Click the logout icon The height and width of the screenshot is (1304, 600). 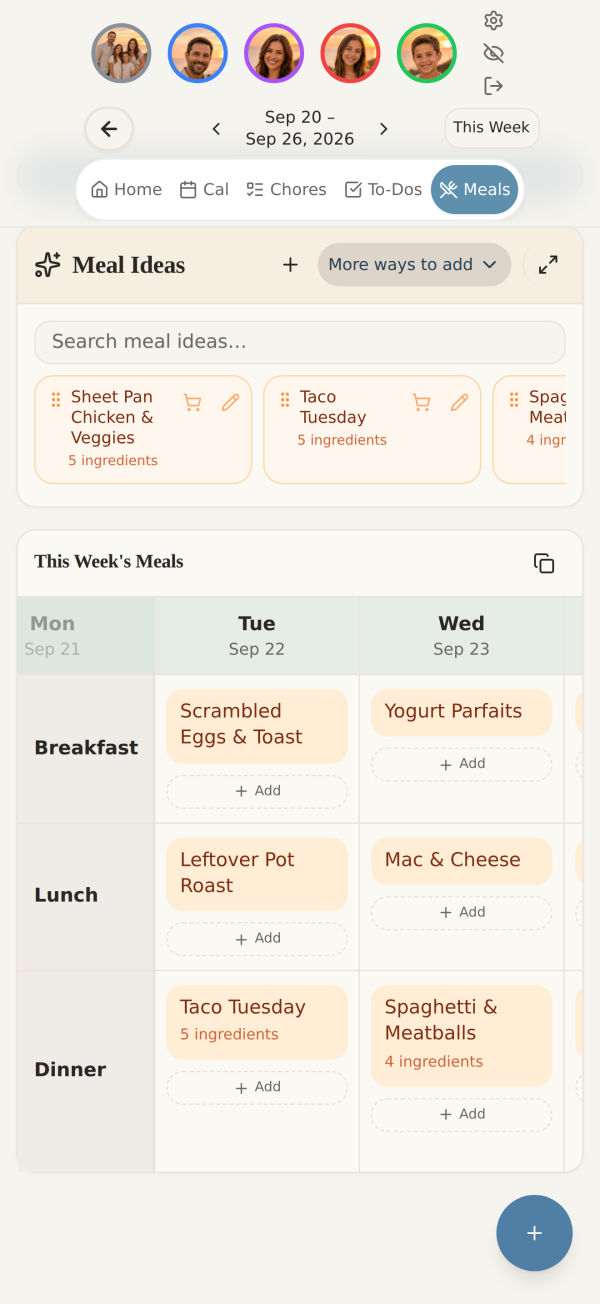point(493,86)
